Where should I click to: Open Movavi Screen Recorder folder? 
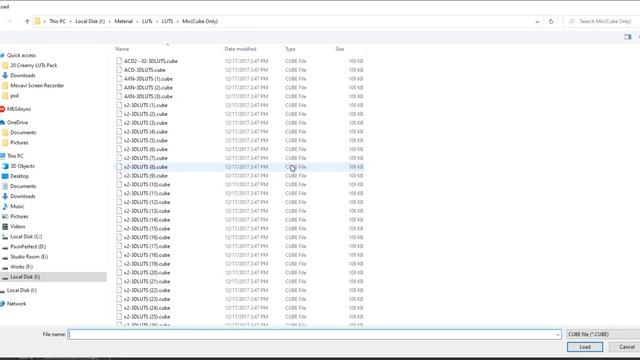tap(37, 86)
